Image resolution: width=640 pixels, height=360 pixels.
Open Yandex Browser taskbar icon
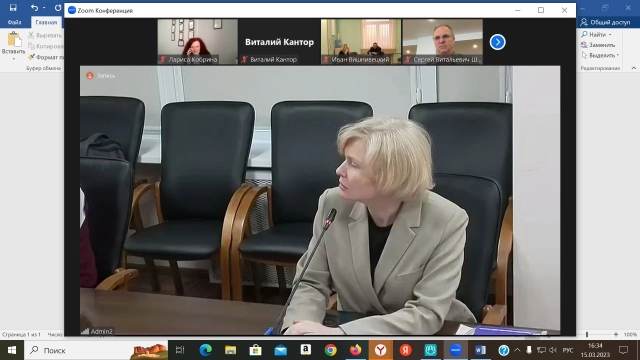380,350
